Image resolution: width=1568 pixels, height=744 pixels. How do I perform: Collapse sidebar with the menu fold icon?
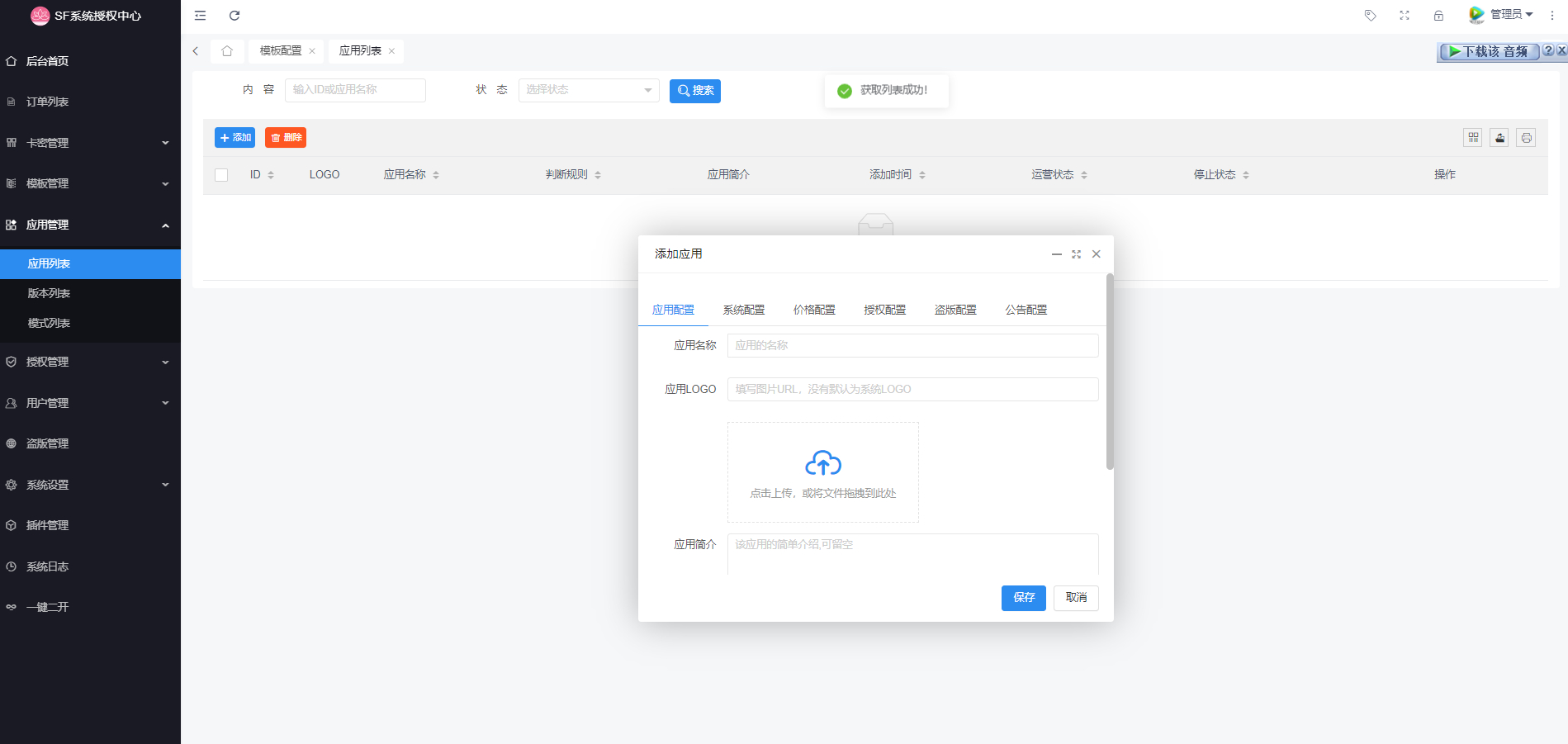(x=200, y=16)
